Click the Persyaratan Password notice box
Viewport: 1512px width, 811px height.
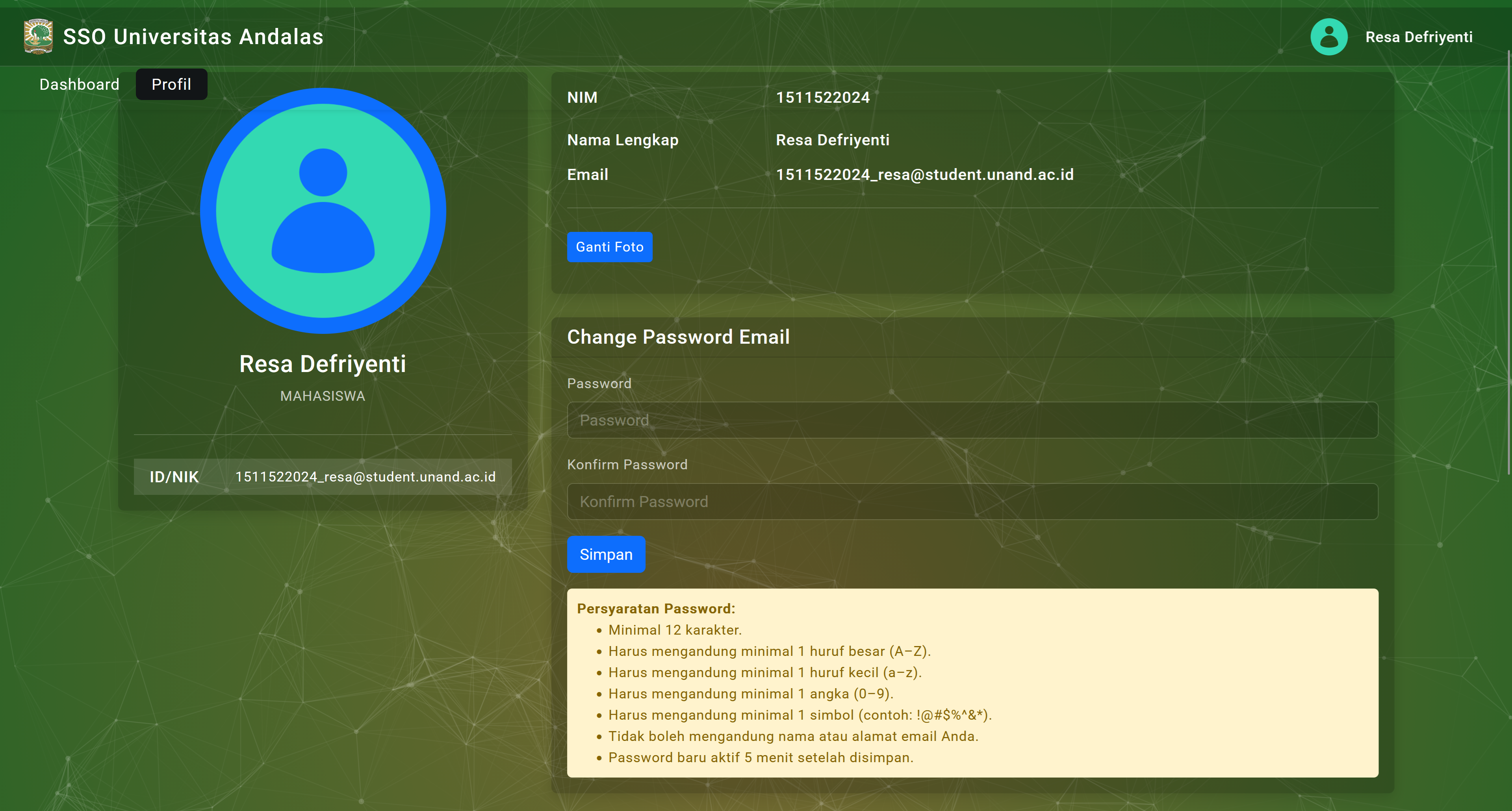(972, 683)
